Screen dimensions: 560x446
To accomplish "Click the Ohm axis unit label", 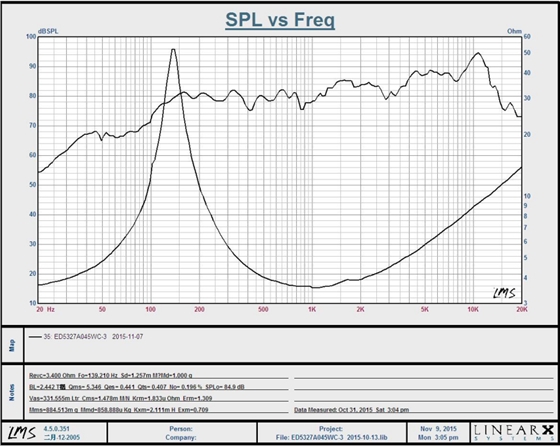I will tap(514, 31).
